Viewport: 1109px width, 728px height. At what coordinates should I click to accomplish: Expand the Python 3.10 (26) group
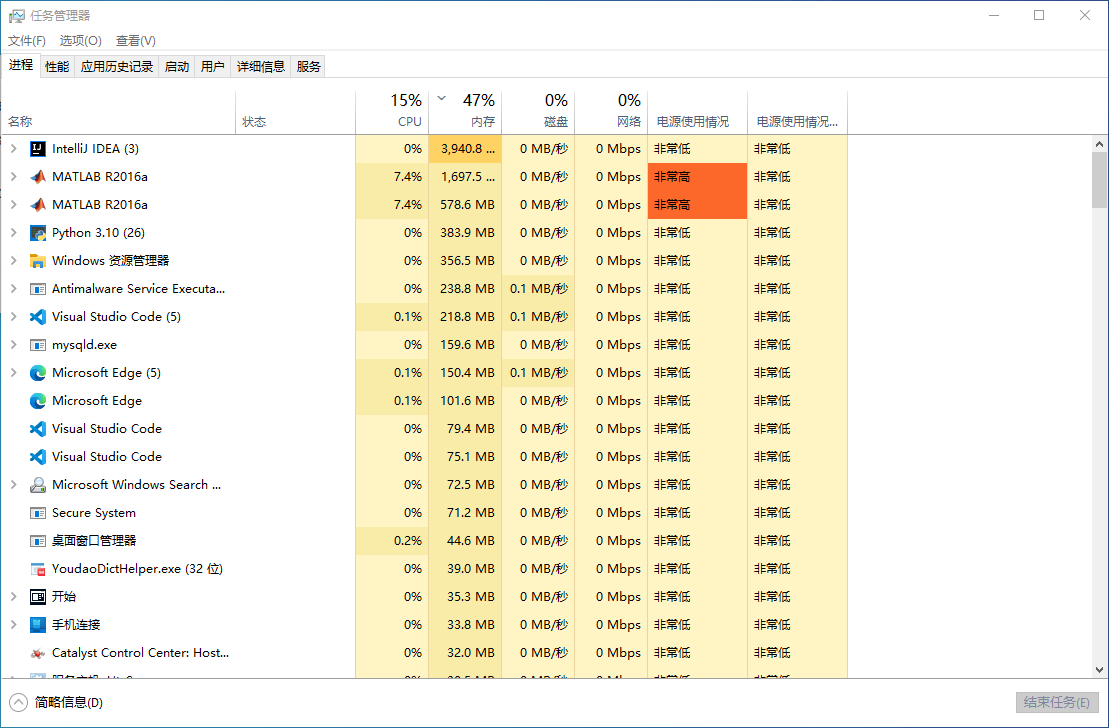[13, 233]
